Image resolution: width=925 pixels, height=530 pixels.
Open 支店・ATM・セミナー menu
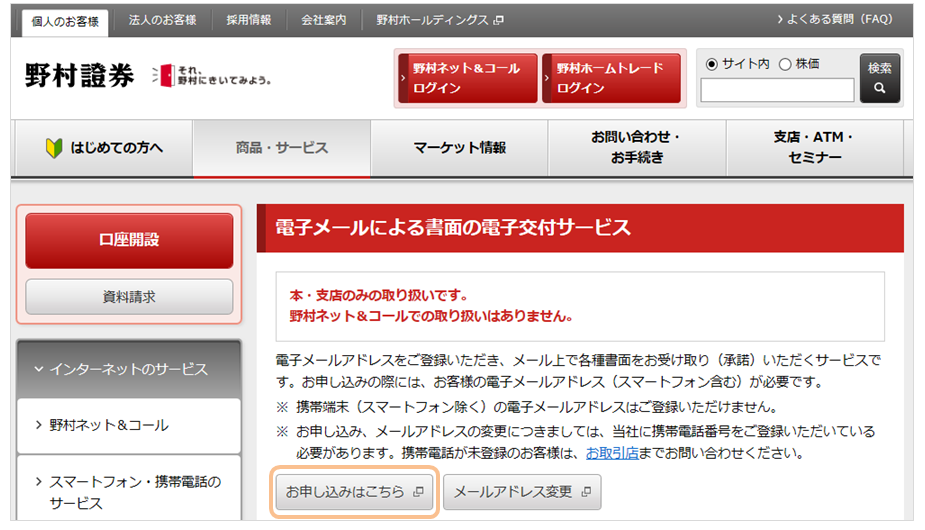point(815,148)
